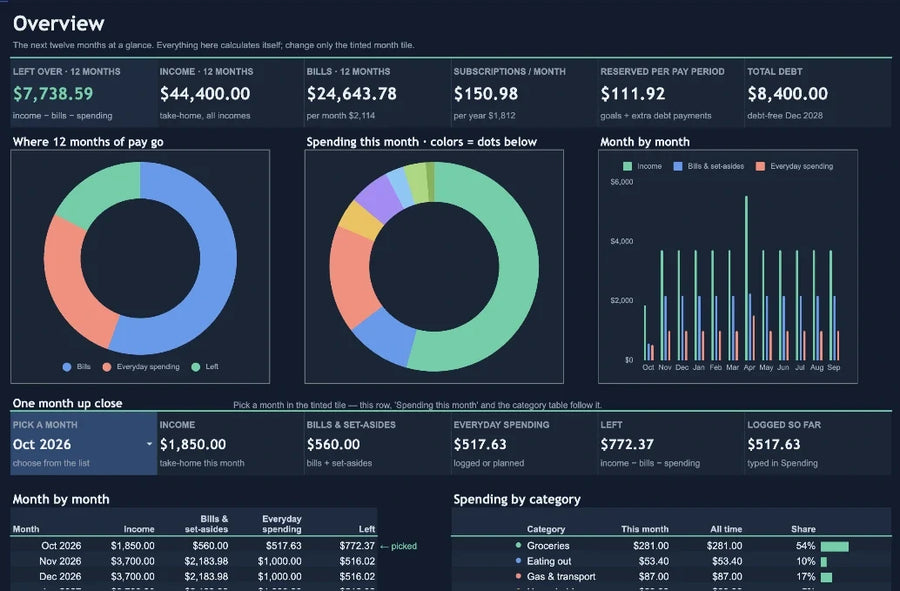
Task: Select the $1,850.00 income this month value
Action: [x=193, y=444]
